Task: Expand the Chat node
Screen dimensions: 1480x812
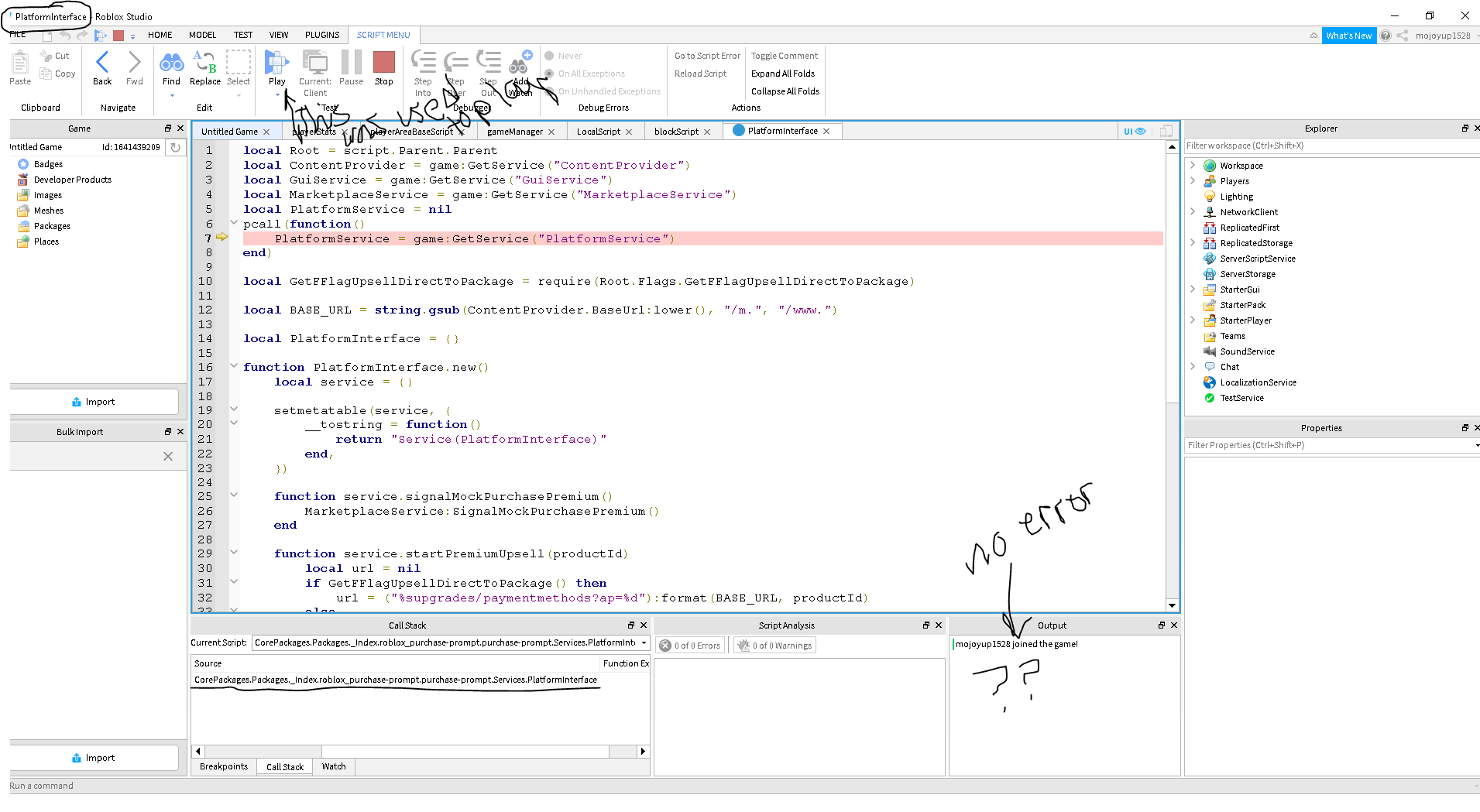Action: tap(1193, 367)
